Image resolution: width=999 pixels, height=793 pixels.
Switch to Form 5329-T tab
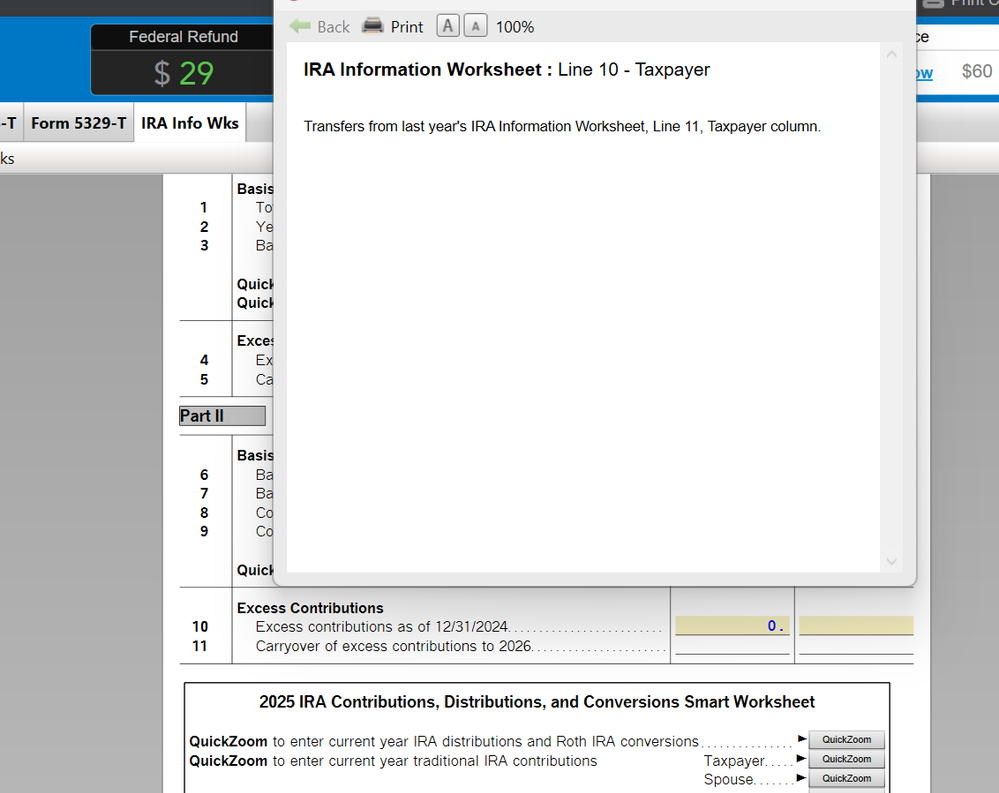click(78, 123)
